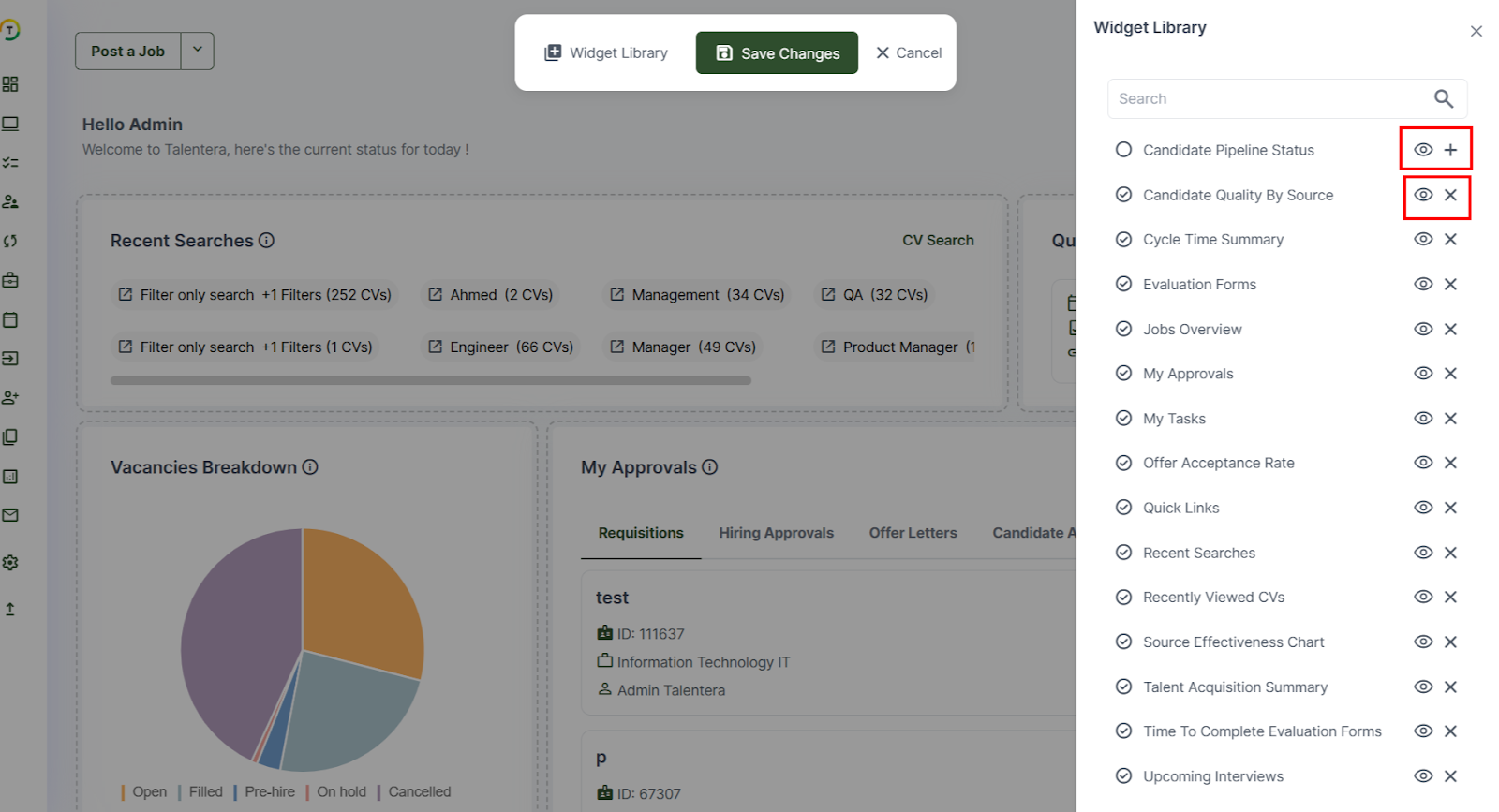Image resolution: width=1499 pixels, height=812 pixels.
Task: Preview Cycle Time Summary with eye icon
Action: click(x=1423, y=240)
